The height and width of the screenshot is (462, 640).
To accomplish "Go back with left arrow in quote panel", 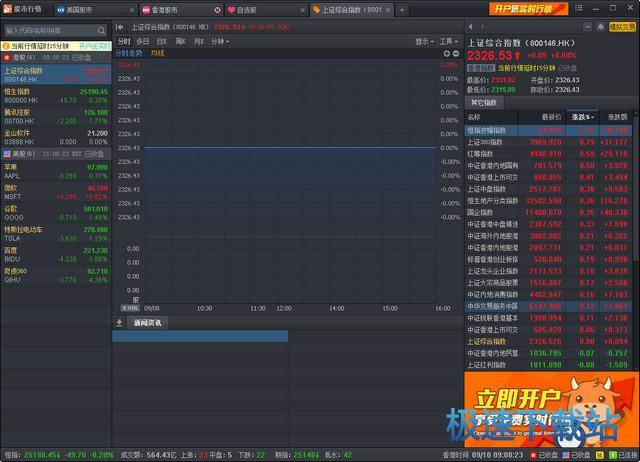I will [471, 27].
